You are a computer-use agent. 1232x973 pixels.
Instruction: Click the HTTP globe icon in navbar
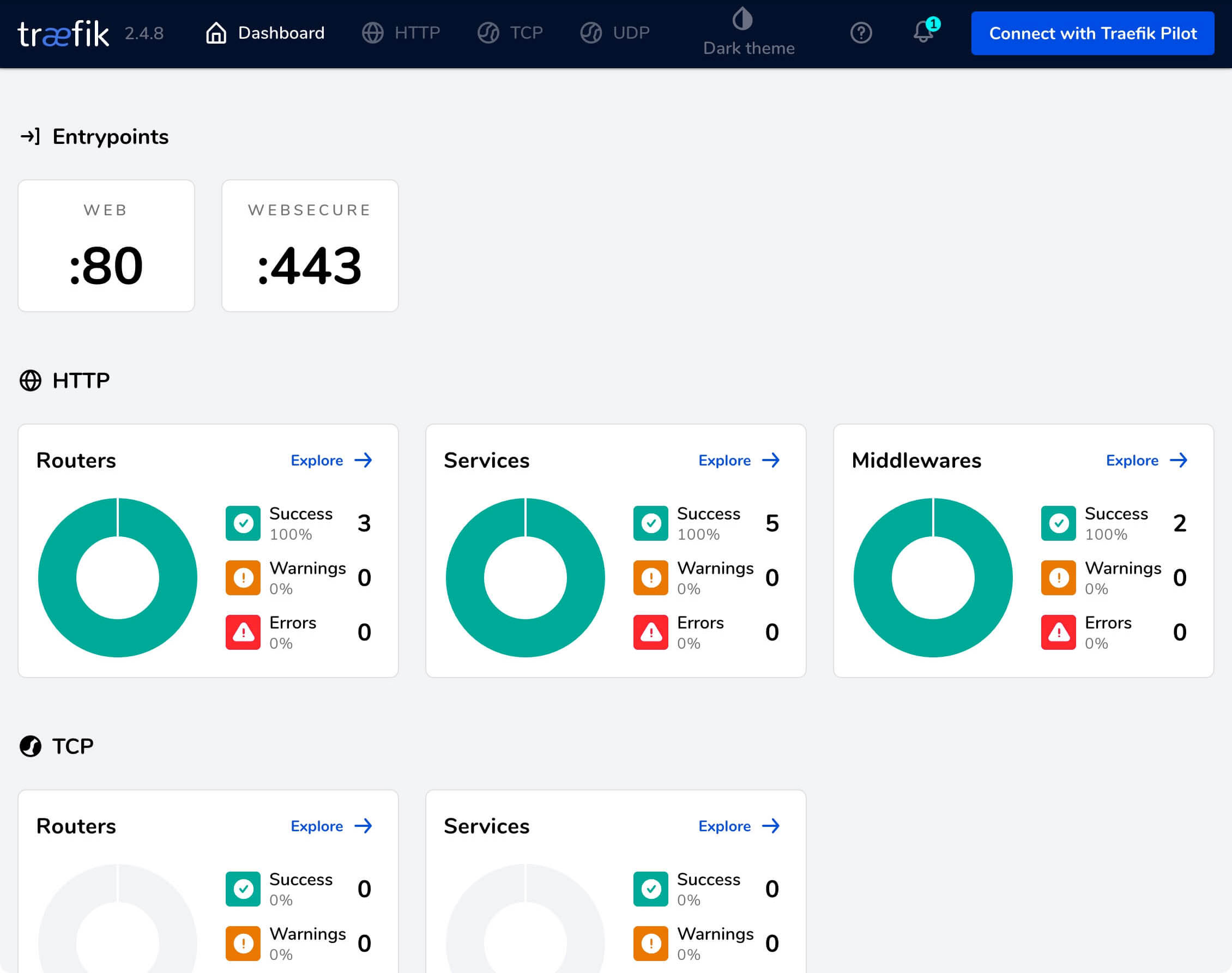coord(374,33)
